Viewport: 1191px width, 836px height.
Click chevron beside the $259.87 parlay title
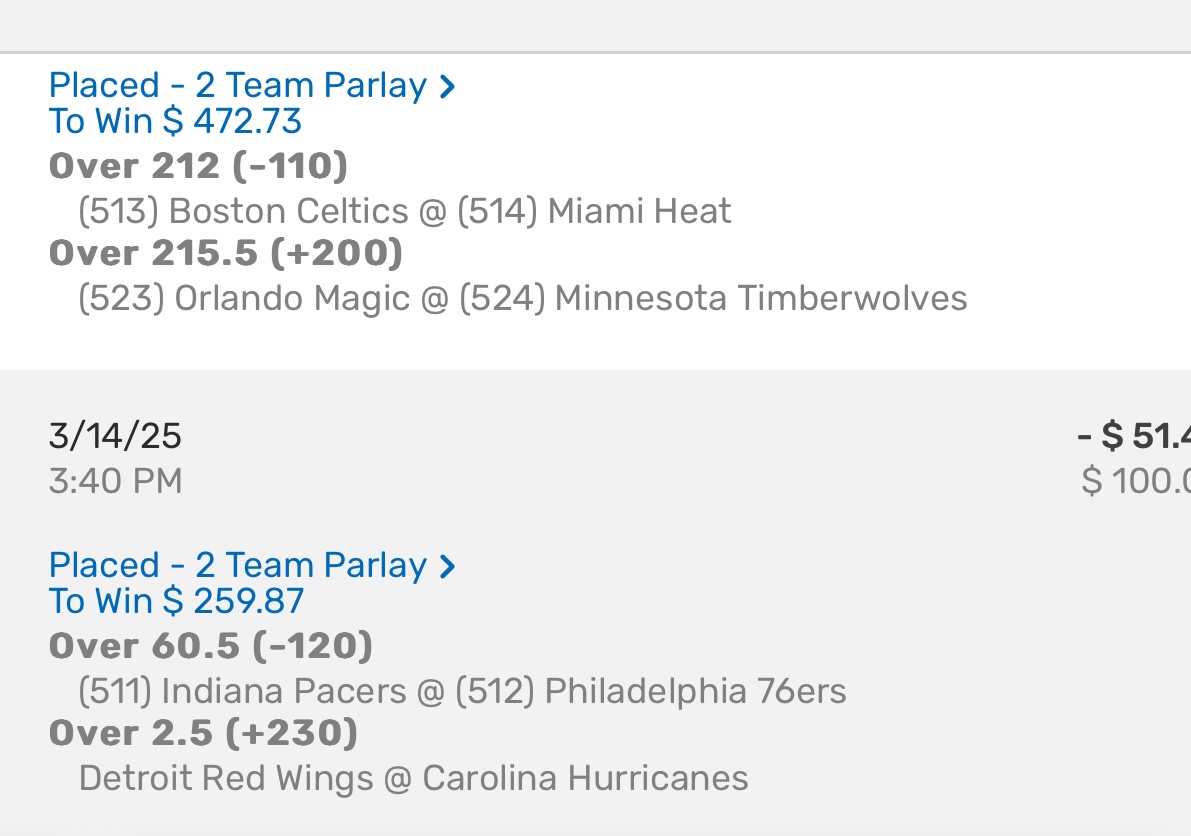448,566
